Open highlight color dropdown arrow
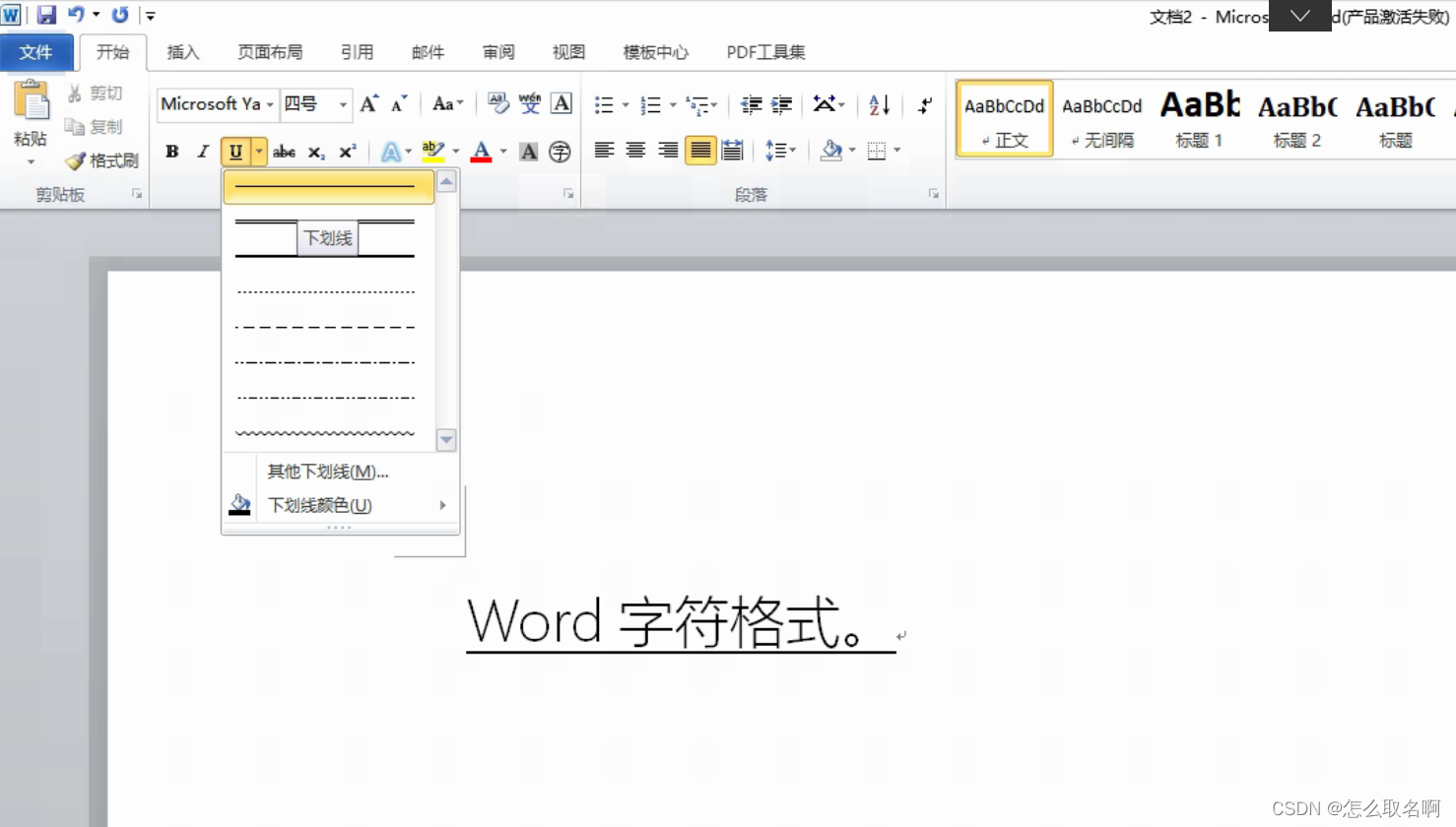 [x=456, y=152]
